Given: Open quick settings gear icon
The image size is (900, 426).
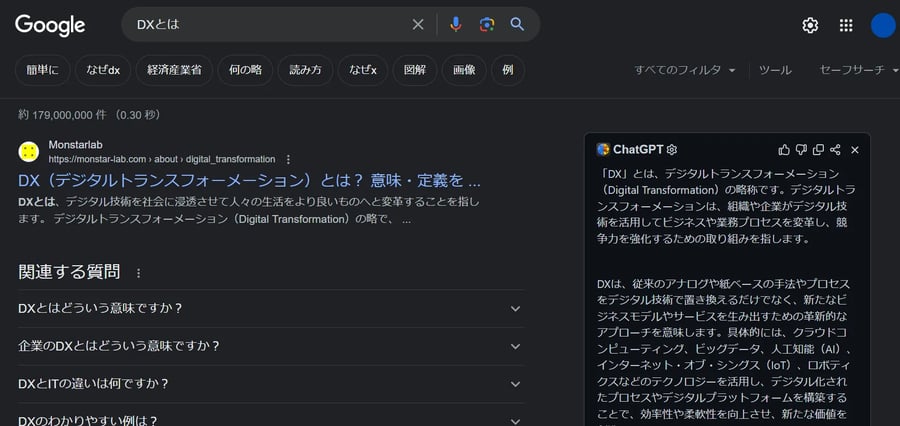Looking at the screenshot, I should click(x=810, y=25).
